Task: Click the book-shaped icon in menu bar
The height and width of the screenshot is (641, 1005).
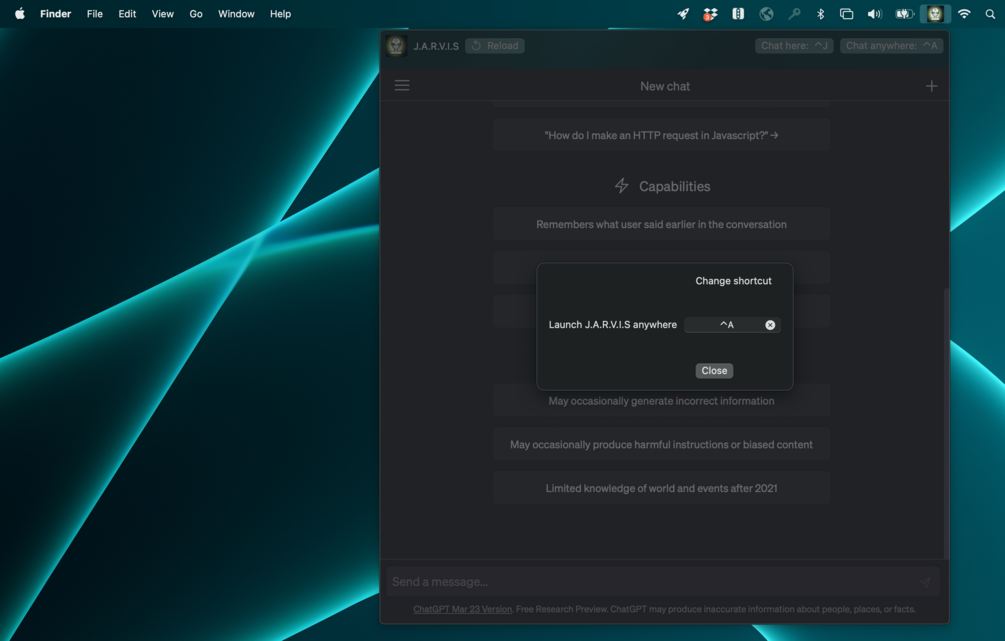Action: point(738,13)
